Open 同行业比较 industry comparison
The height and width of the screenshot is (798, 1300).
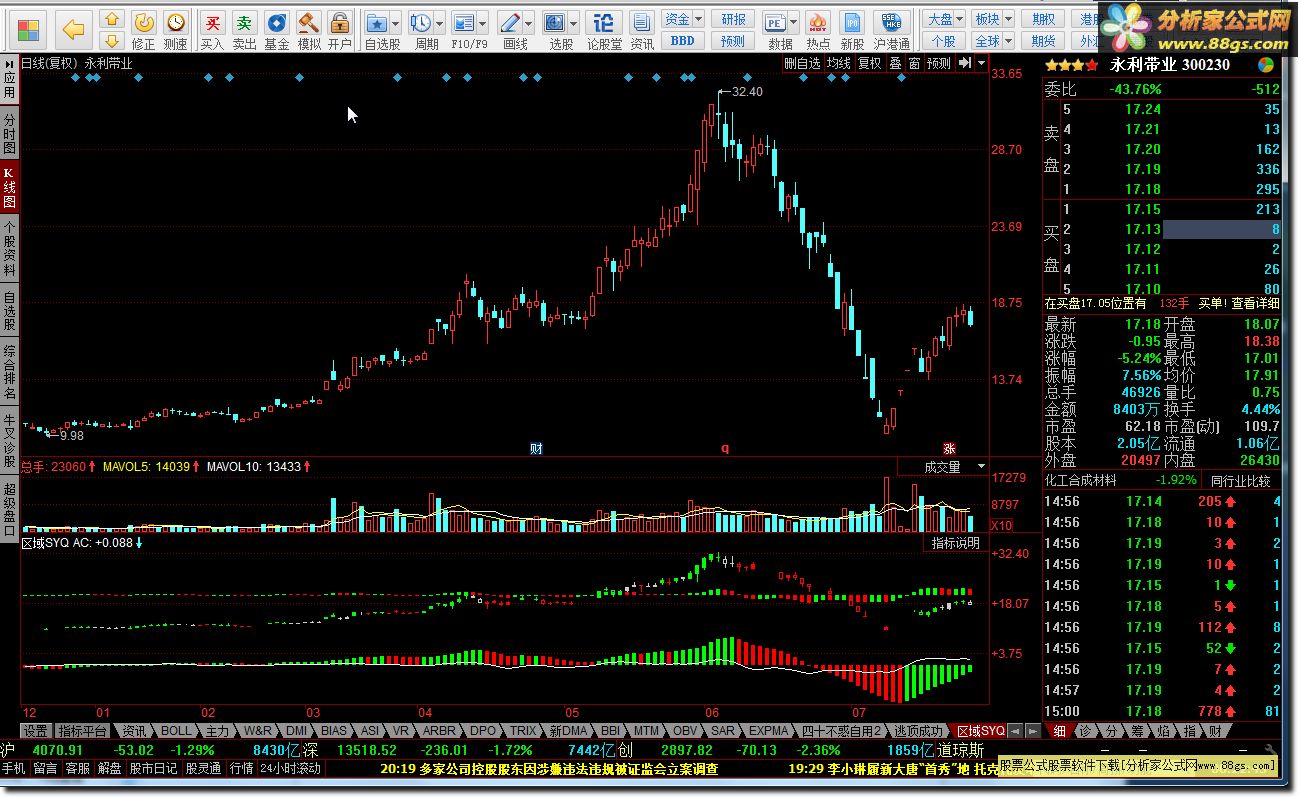click(x=1240, y=480)
